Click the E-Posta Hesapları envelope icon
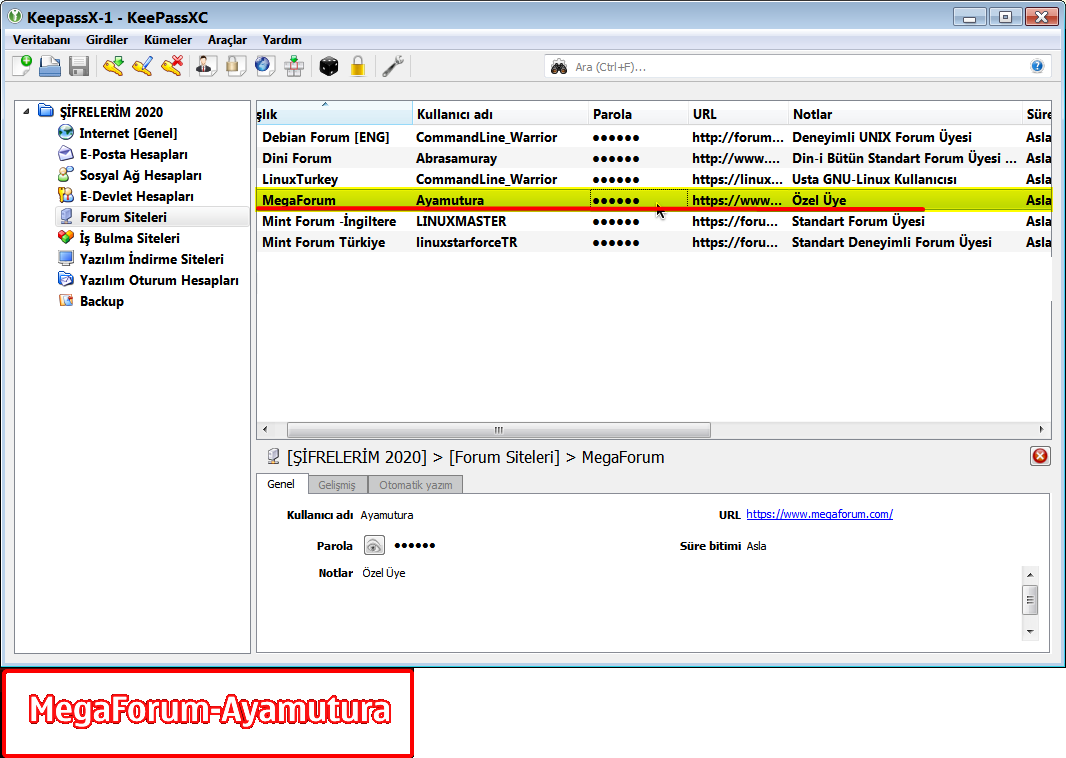Viewport: 1066px width, 758px height. (66, 153)
